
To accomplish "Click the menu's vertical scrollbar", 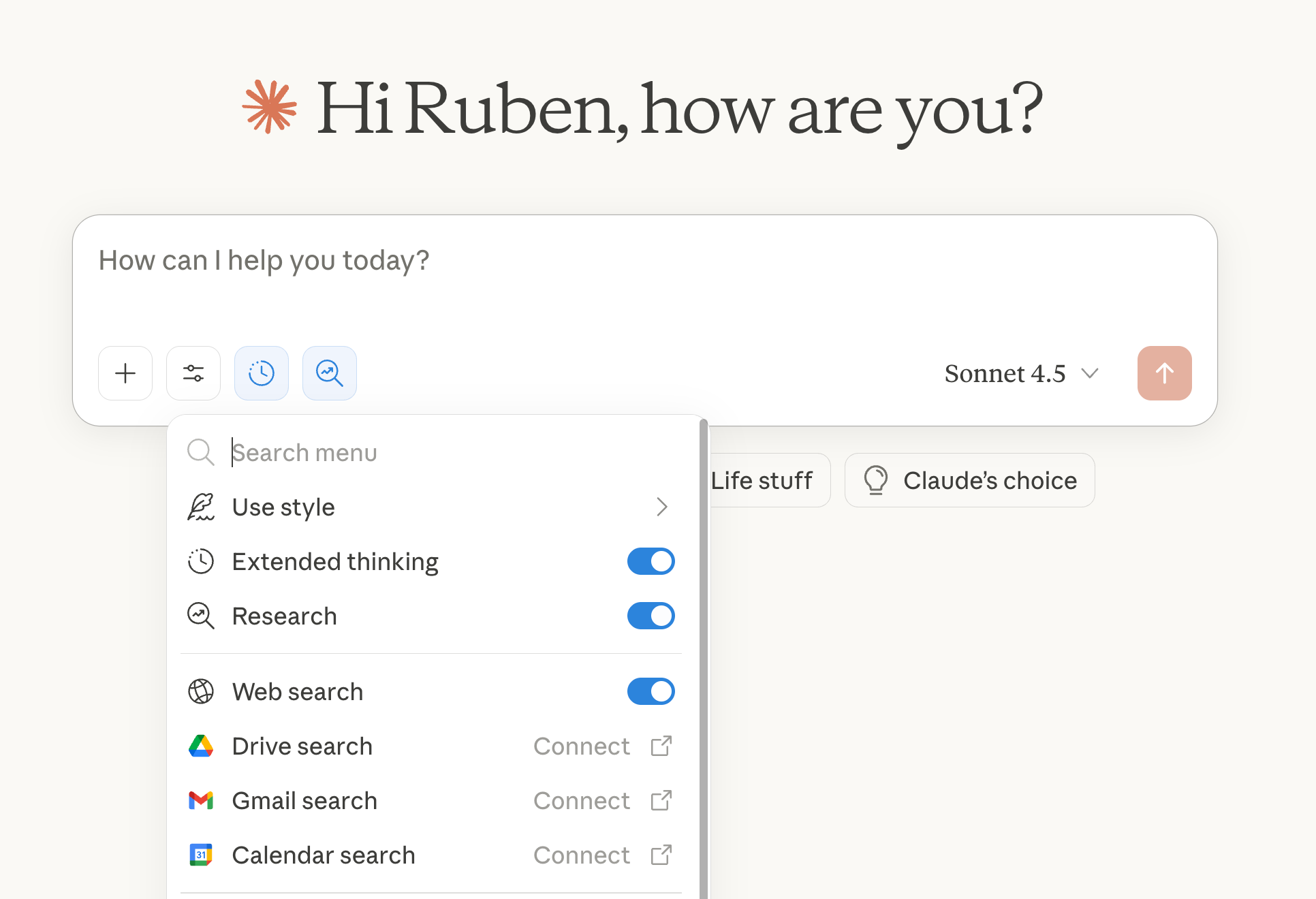I will tap(704, 654).
